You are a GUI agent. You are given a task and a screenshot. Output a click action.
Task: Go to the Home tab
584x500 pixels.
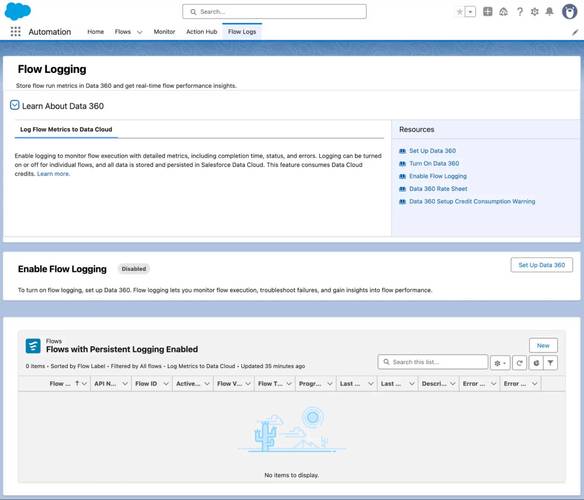pos(95,32)
